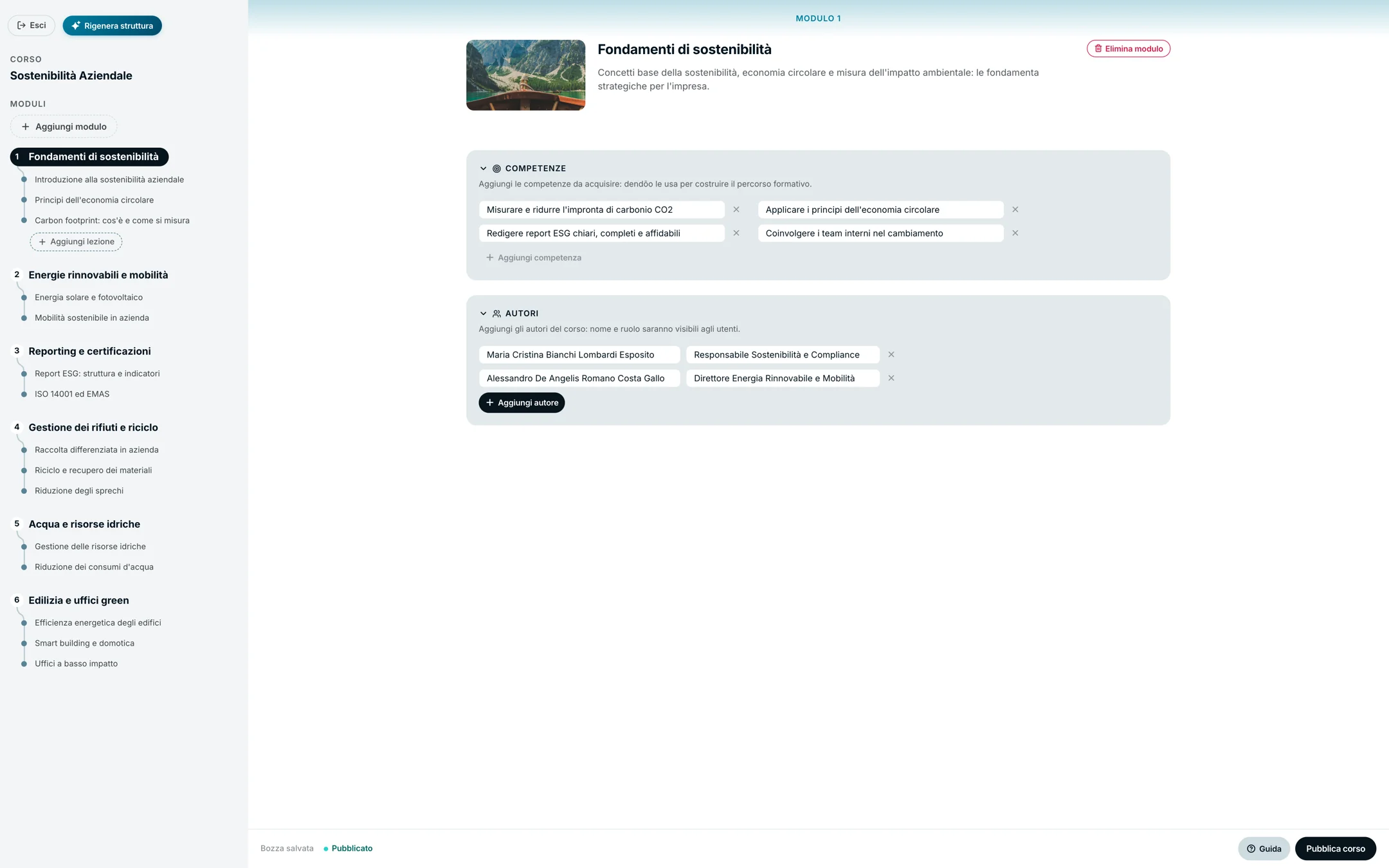Add a lesson to module 1
This screenshot has height=868, width=1389.
[76, 242]
